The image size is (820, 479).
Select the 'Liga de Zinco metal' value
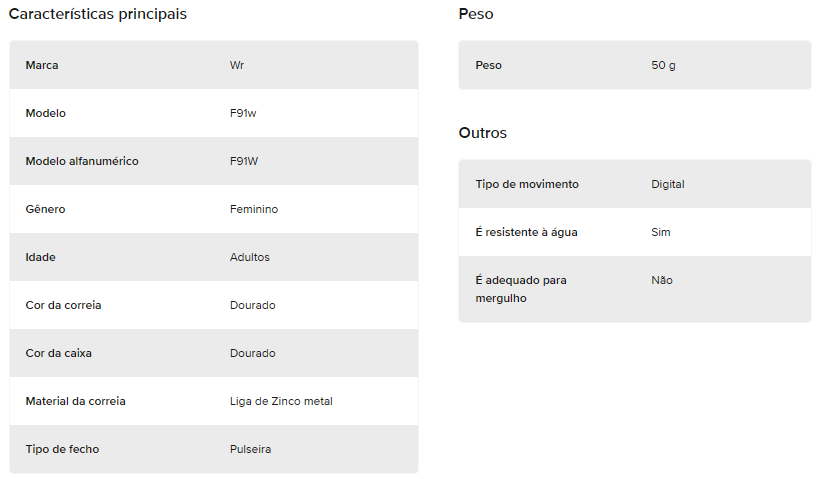click(x=281, y=401)
